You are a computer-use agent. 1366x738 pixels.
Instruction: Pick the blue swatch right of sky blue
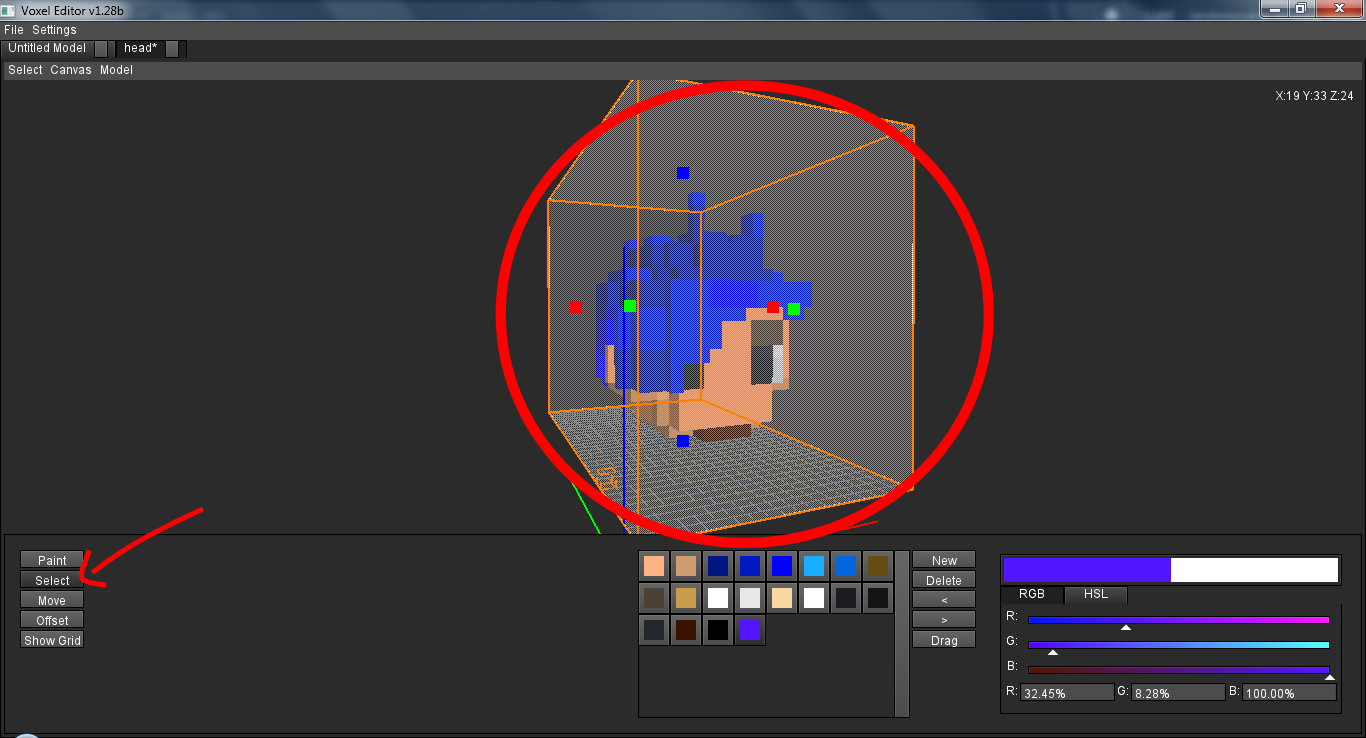(x=846, y=566)
